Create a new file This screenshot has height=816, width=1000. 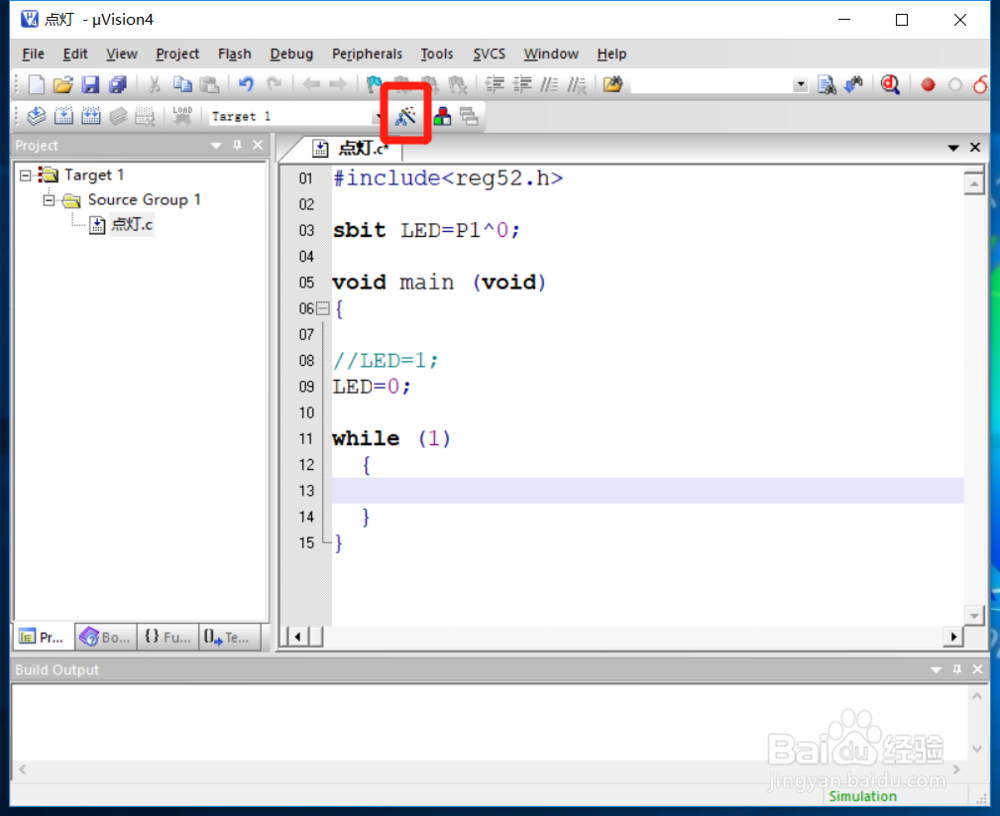click(36, 84)
